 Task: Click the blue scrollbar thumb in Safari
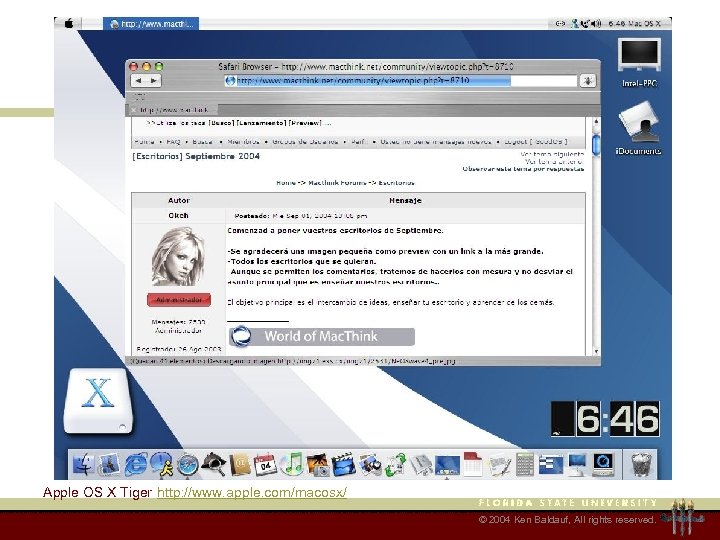[x=596, y=145]
